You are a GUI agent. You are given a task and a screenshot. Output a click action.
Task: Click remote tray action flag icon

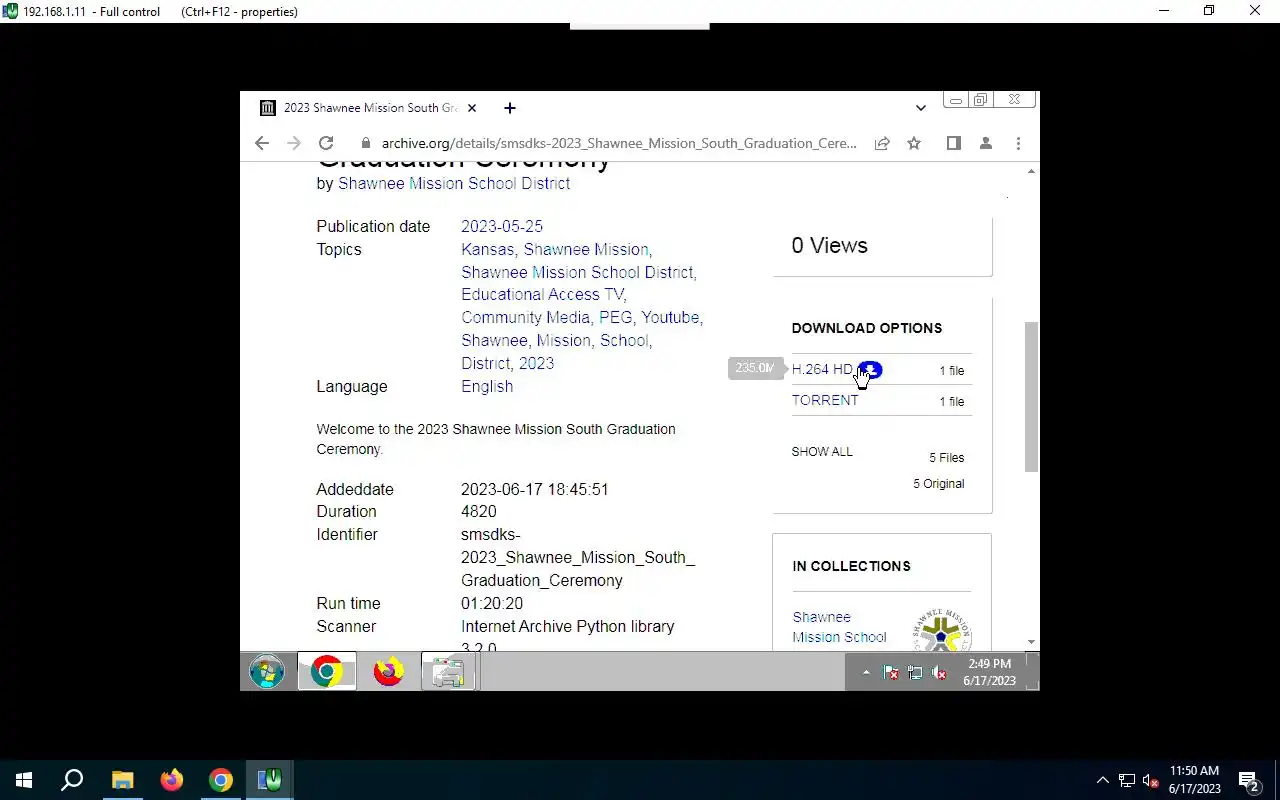click(891, 673)
